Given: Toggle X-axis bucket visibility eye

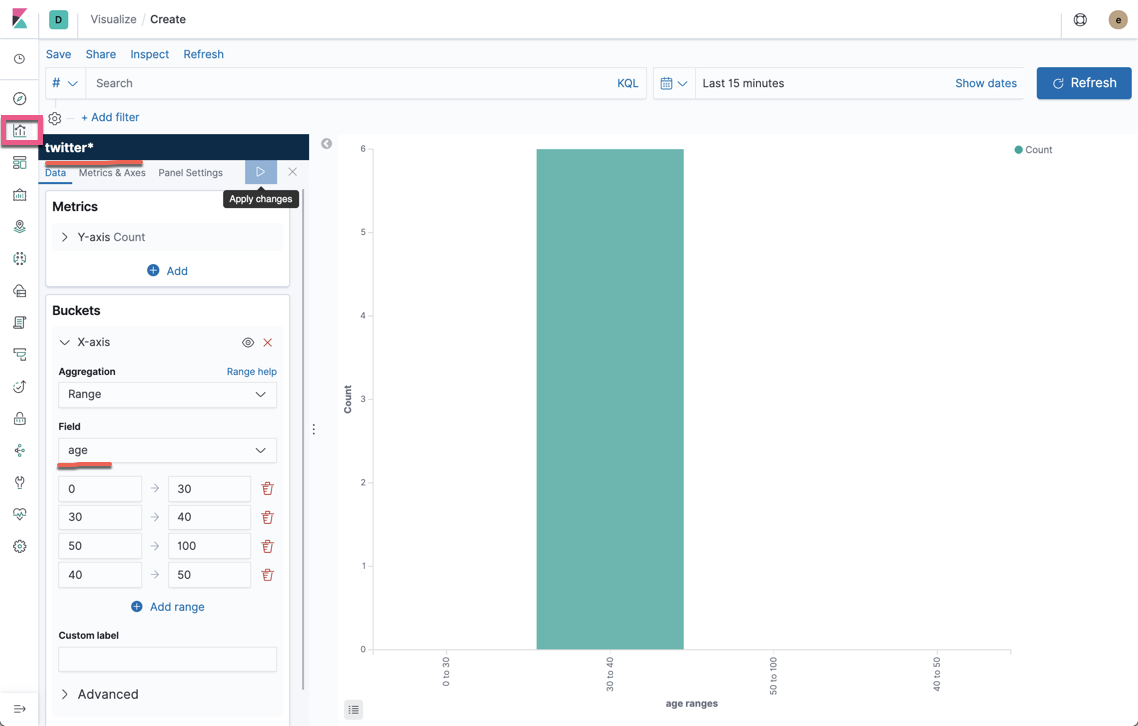Looking at the screenshot, I should click(x=247, y=343).
